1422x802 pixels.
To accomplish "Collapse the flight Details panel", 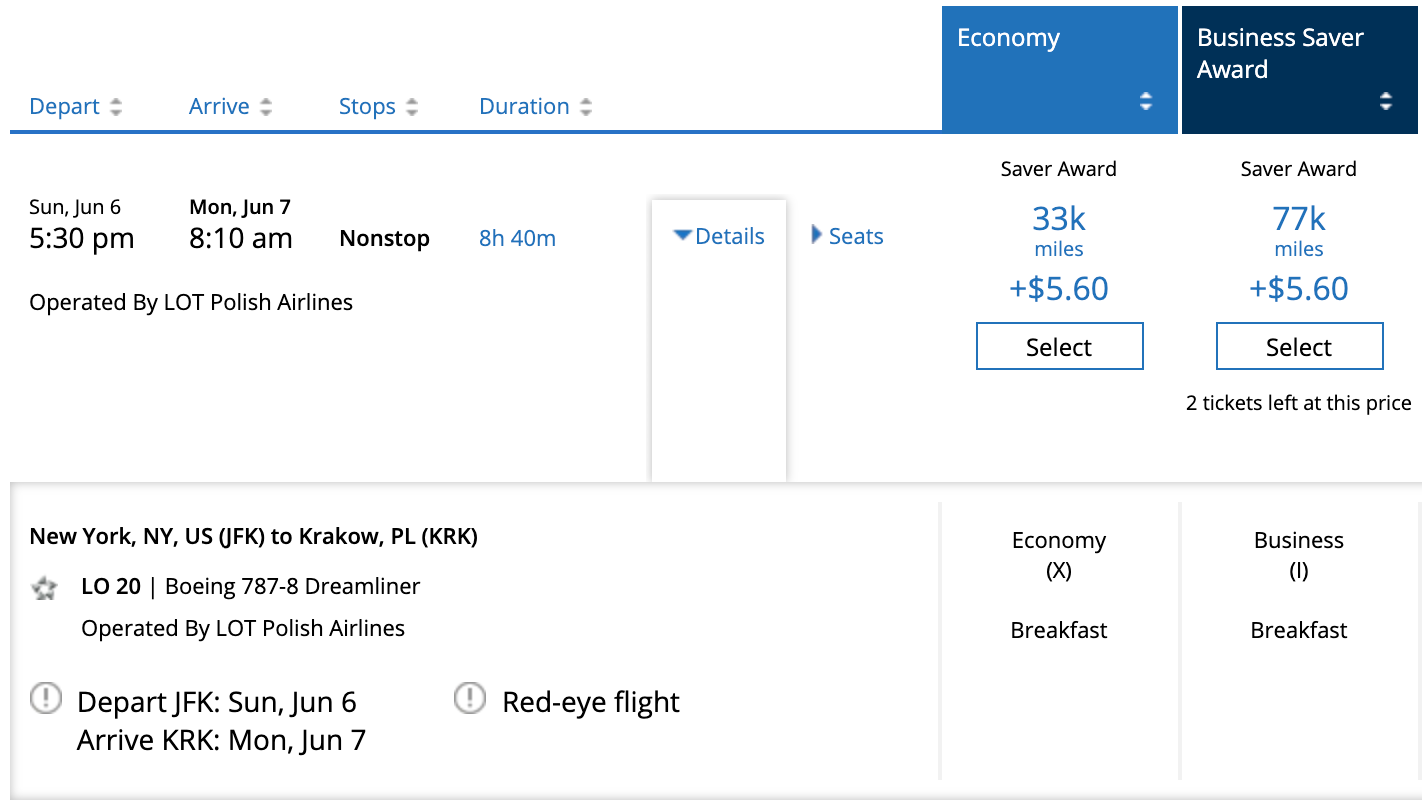I will (x=719, y=237).
